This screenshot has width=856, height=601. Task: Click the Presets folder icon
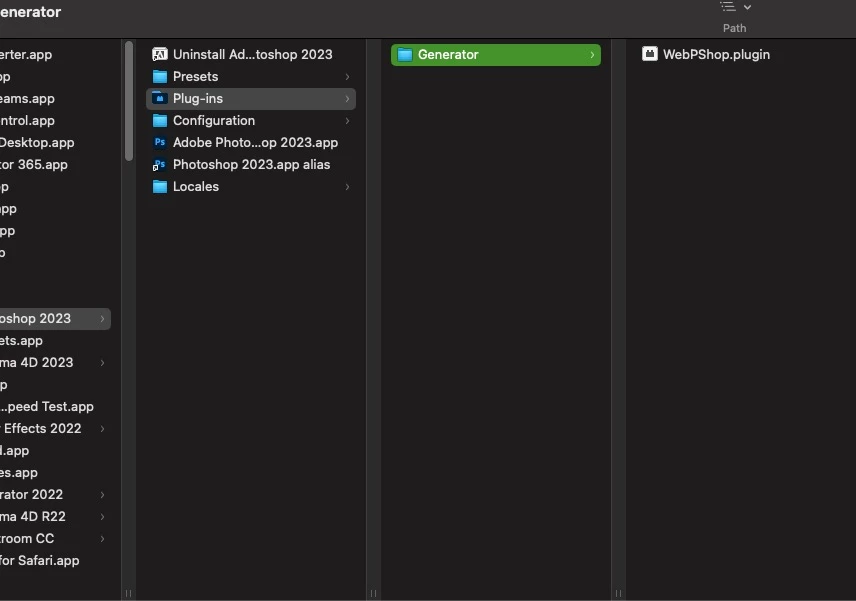click(x=159, y=76)
